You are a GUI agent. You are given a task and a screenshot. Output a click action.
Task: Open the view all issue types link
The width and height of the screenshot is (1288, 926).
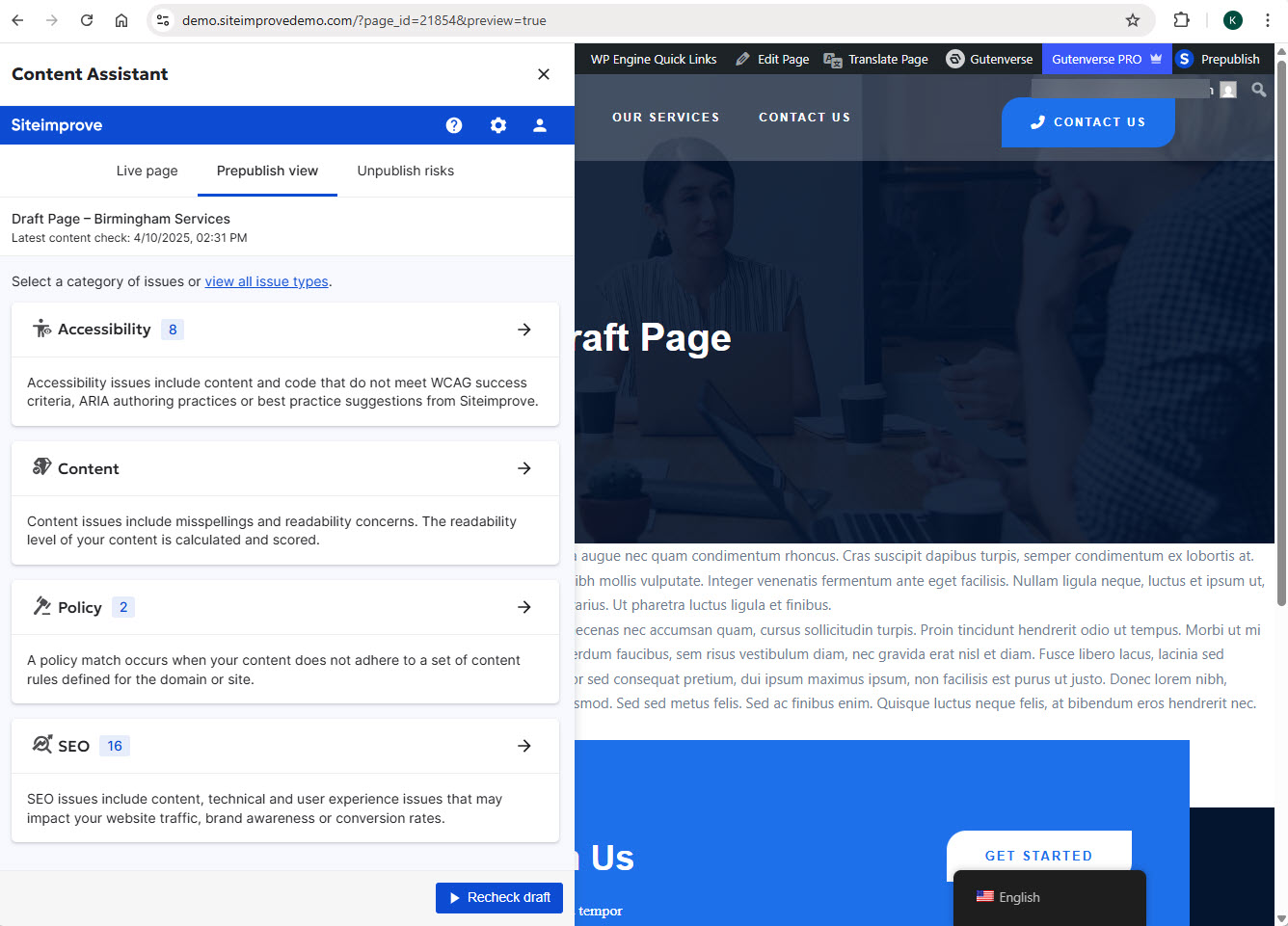[x=266, y=281]
